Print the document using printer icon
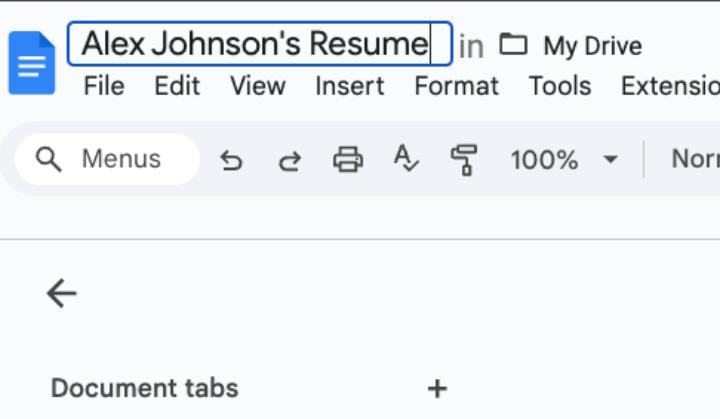Screen dimensions: 720x419 point(348,159)
